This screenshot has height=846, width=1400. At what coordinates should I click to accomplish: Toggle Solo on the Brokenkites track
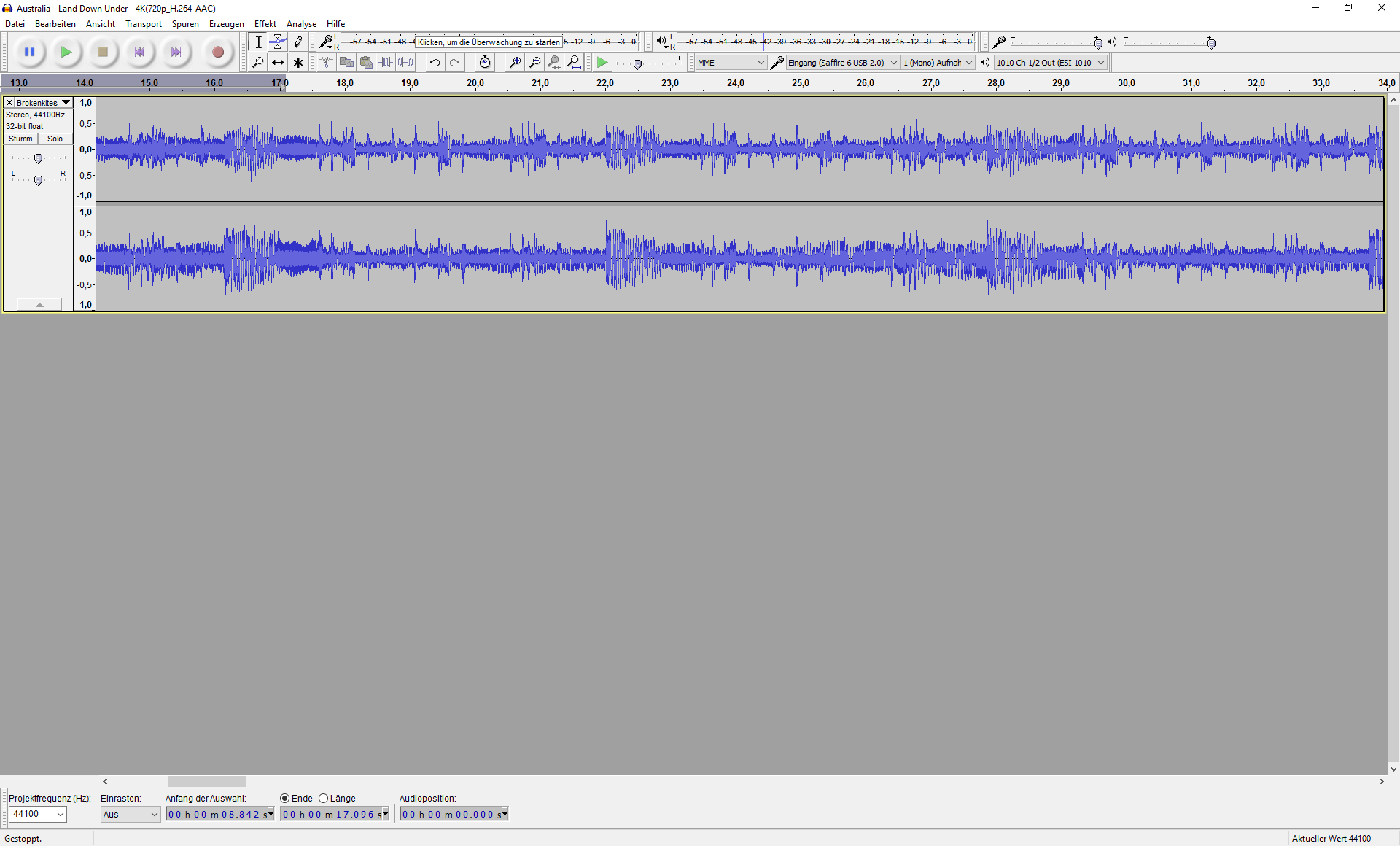pyautogui.click(x=55, y=139)
